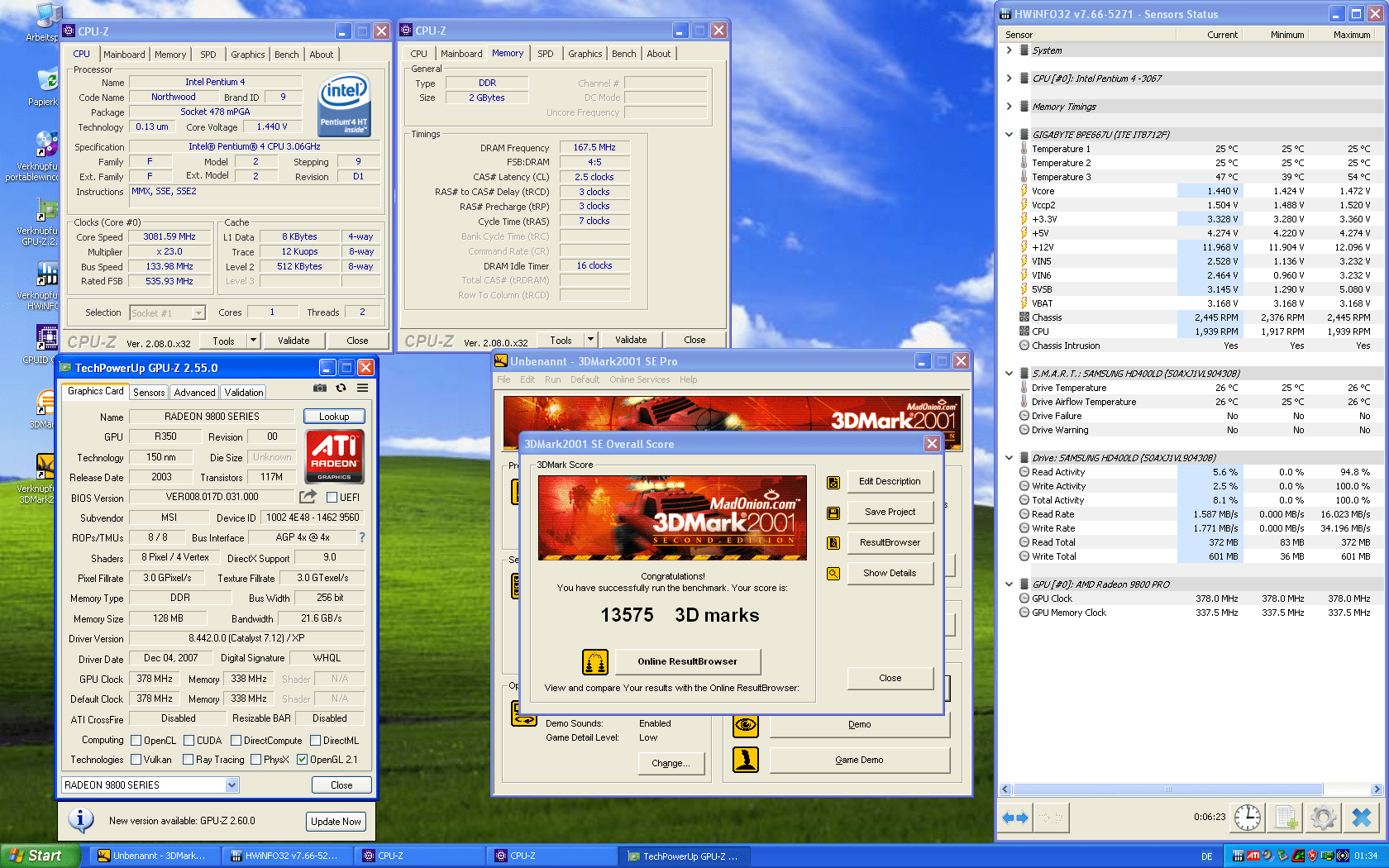
Task: Click GPU-Z screenshot camera icon
Action: 320,388
